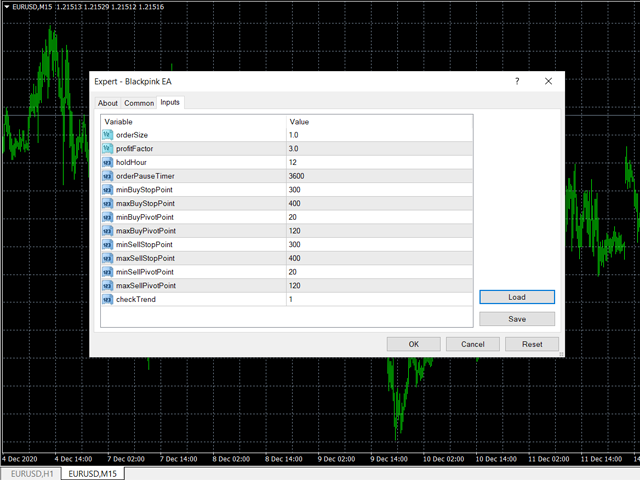Confirm the dialog with OK
The height and width of the screenshot is (480, 640).
click(x=413, y=344)
